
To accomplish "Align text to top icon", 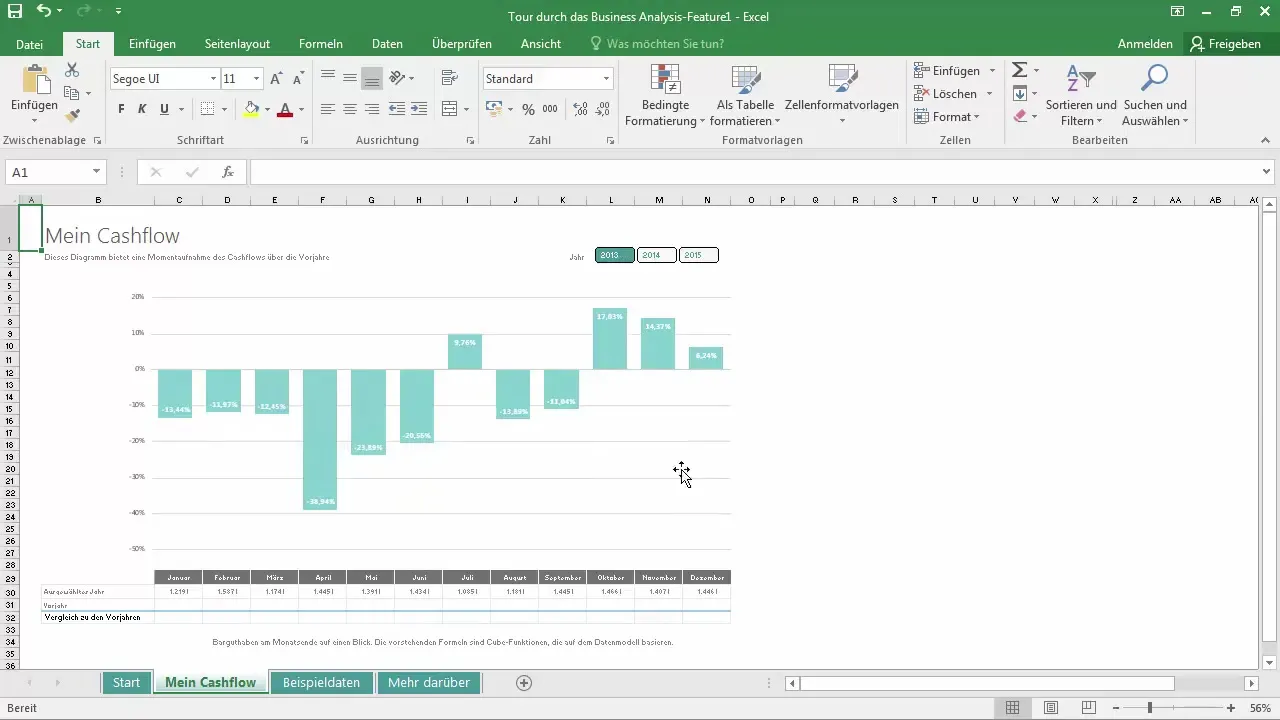I will tap(328, 78).
